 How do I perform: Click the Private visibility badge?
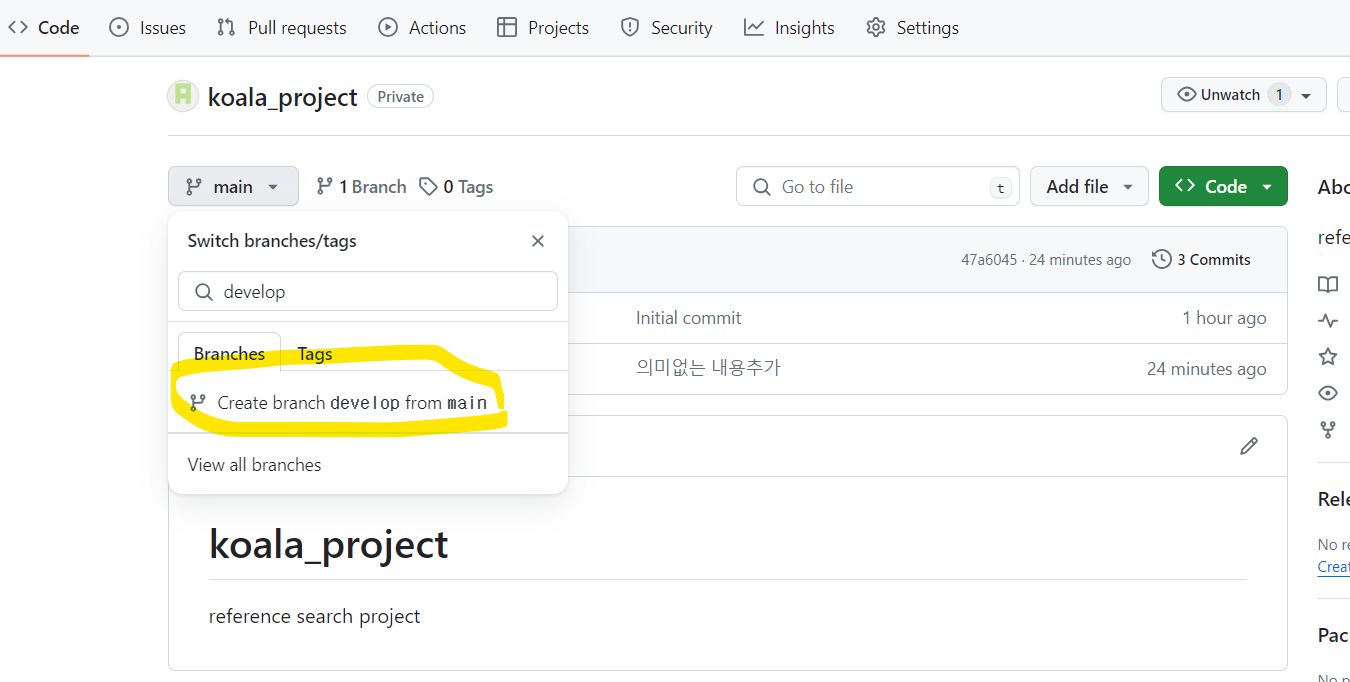point(400,97)
